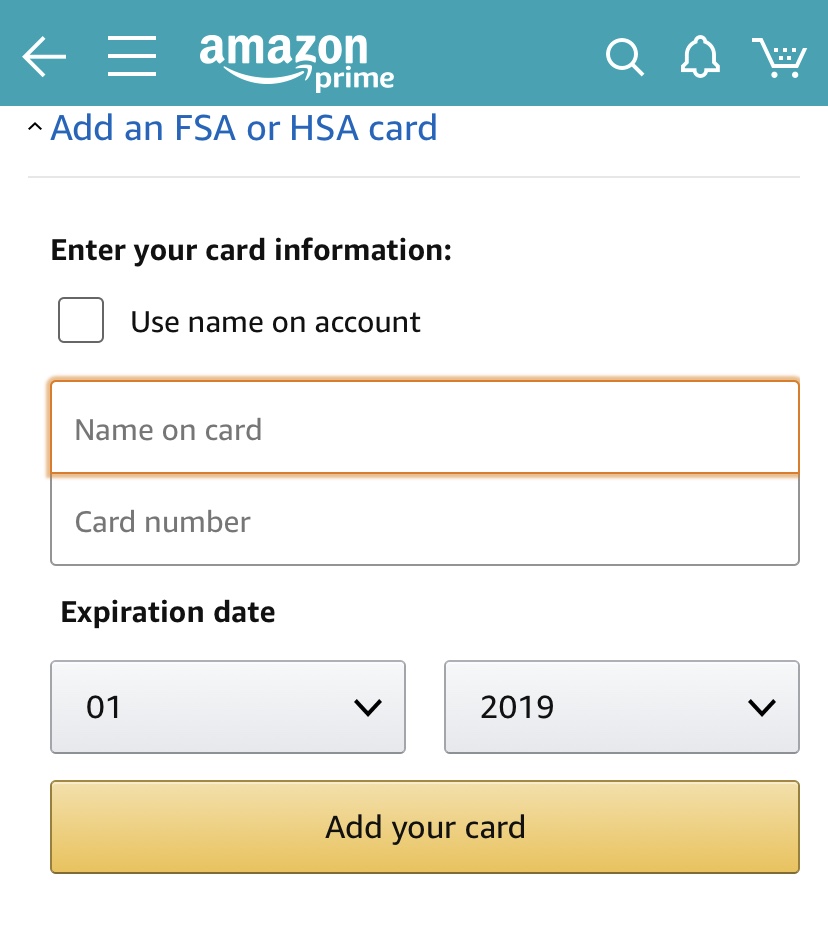Click into the Card number field
Screen dimensions: 828x947
click(x=425, y=521)
